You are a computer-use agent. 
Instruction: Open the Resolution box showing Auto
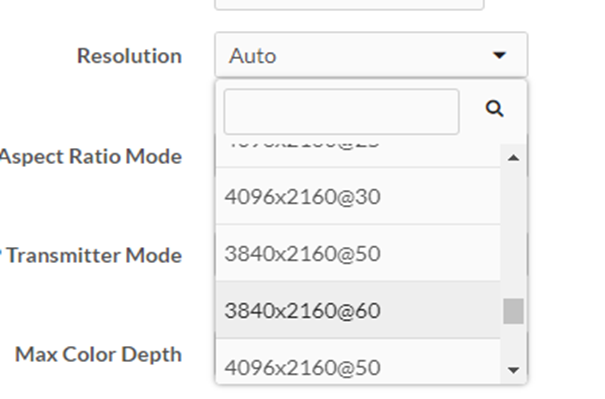tap(371, 55)
